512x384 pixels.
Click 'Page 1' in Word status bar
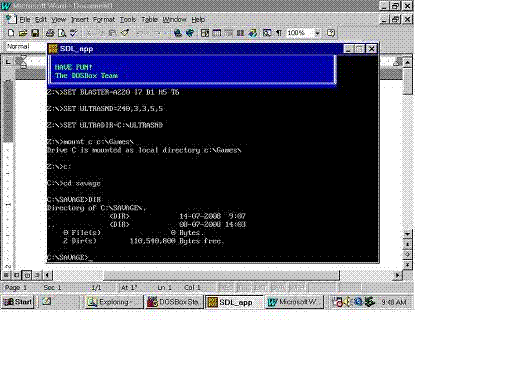tap(16, 287)
